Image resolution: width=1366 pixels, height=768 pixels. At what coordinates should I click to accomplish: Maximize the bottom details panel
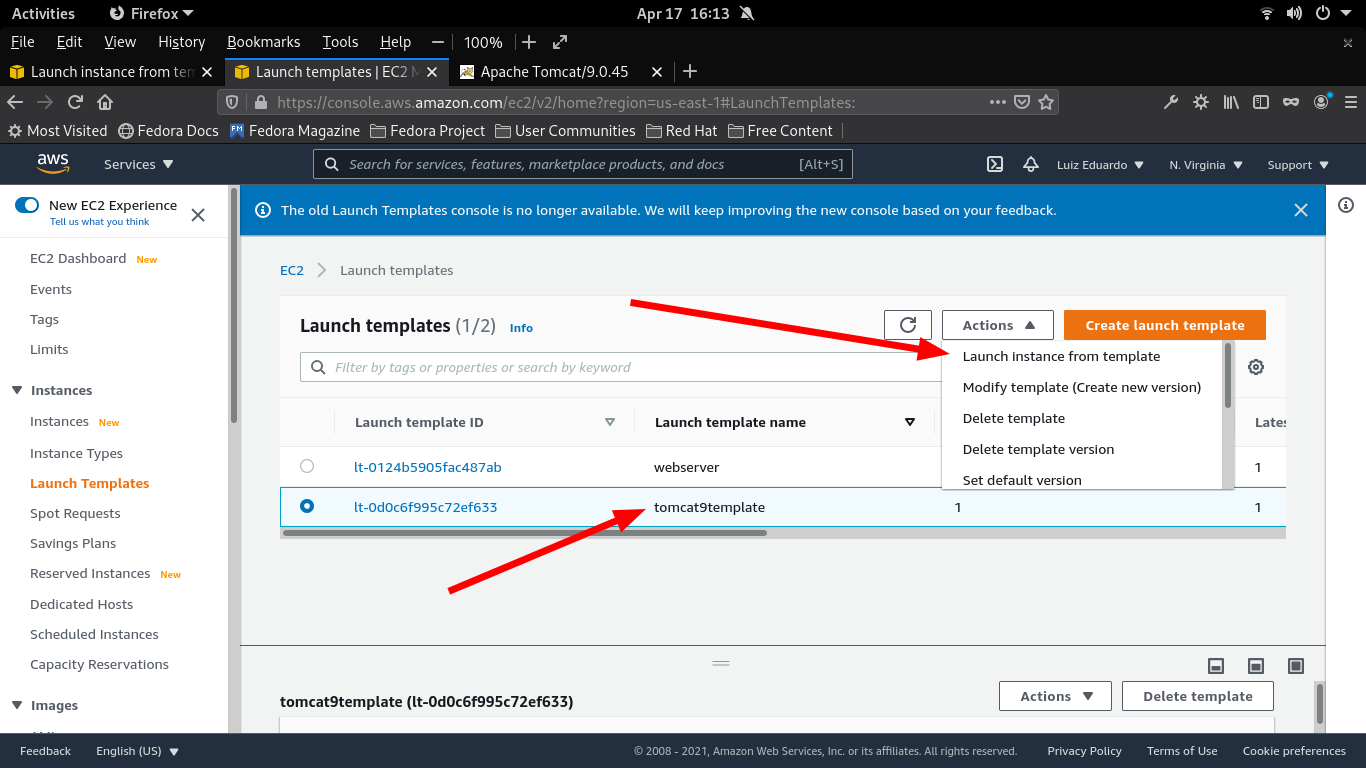(x=1296, y=666)
